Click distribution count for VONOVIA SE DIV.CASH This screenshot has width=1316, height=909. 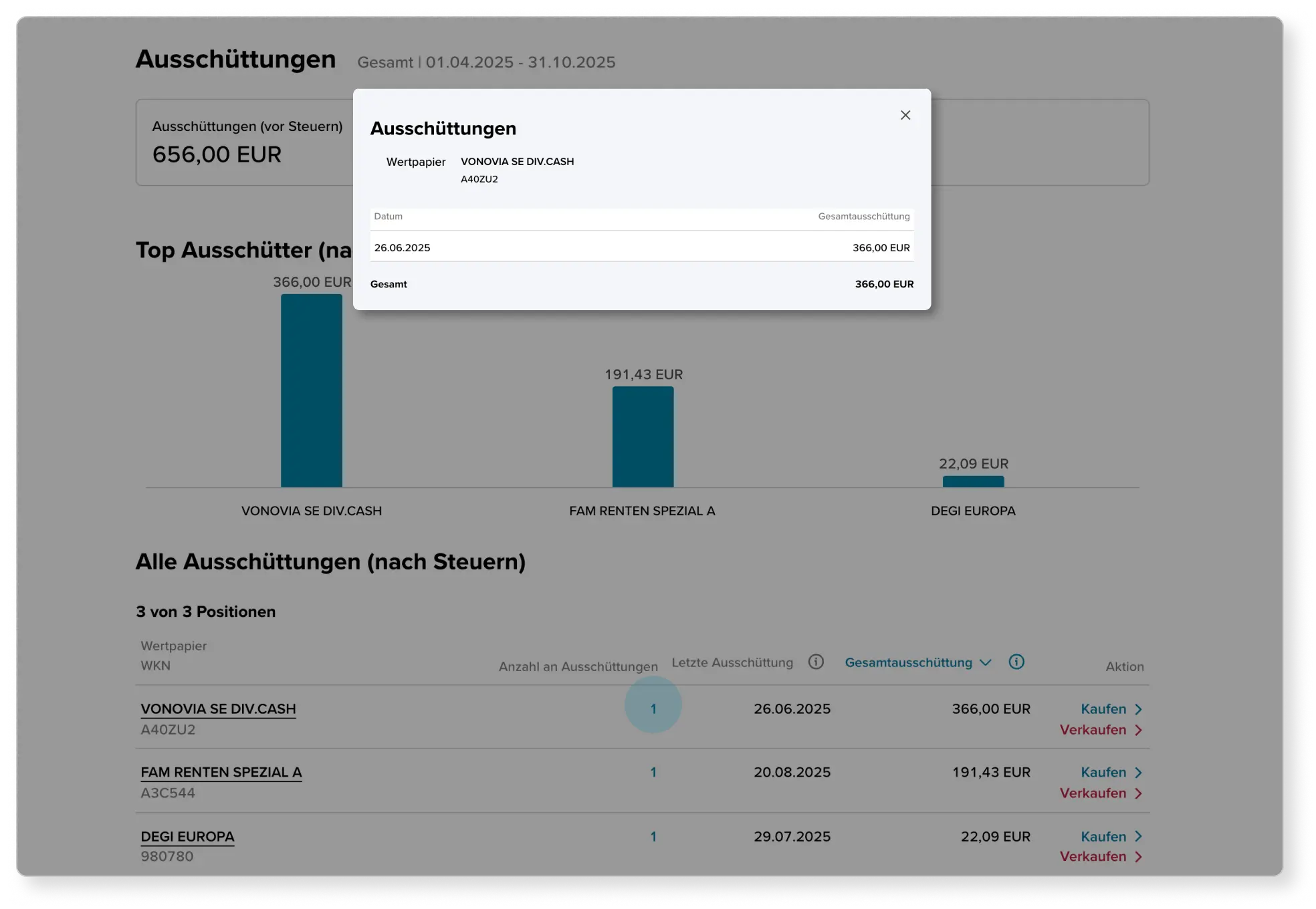point(653,709)
